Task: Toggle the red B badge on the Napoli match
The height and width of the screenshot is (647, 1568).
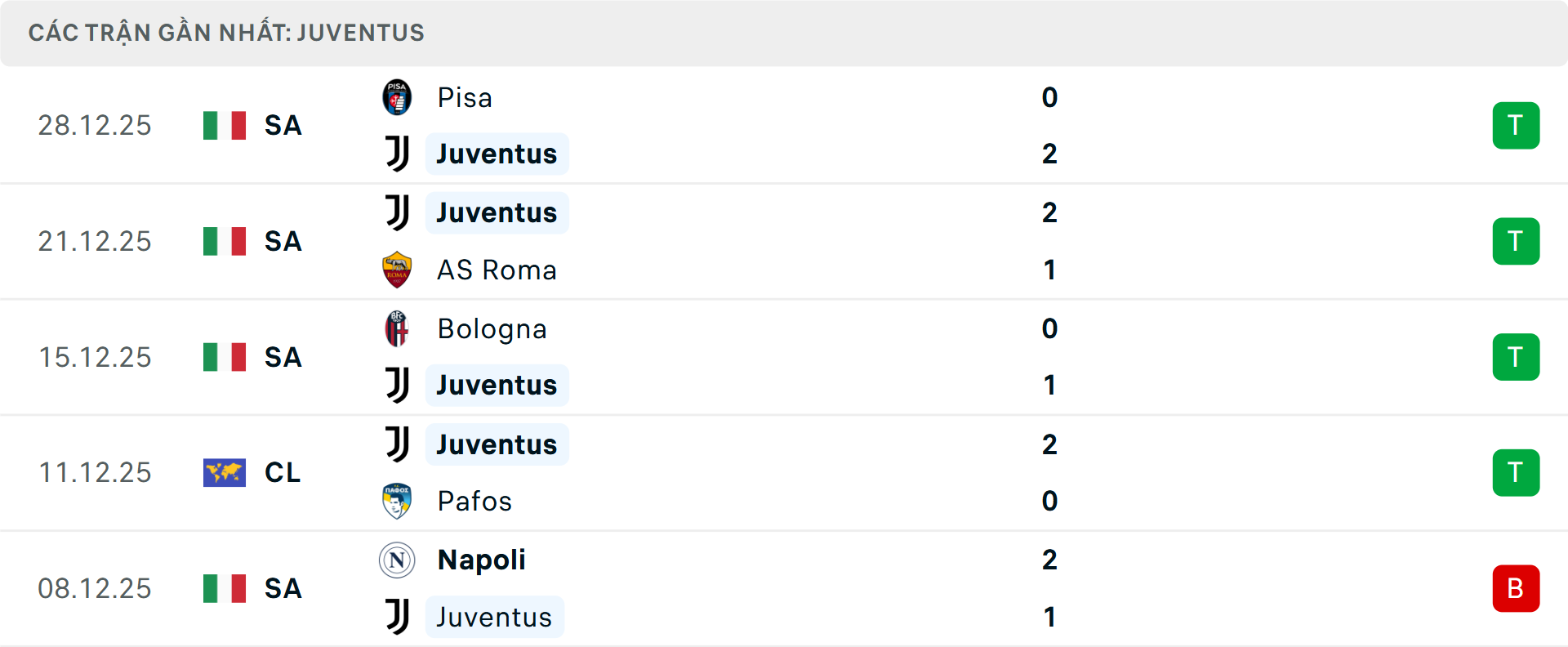Action: (1517, 588)
